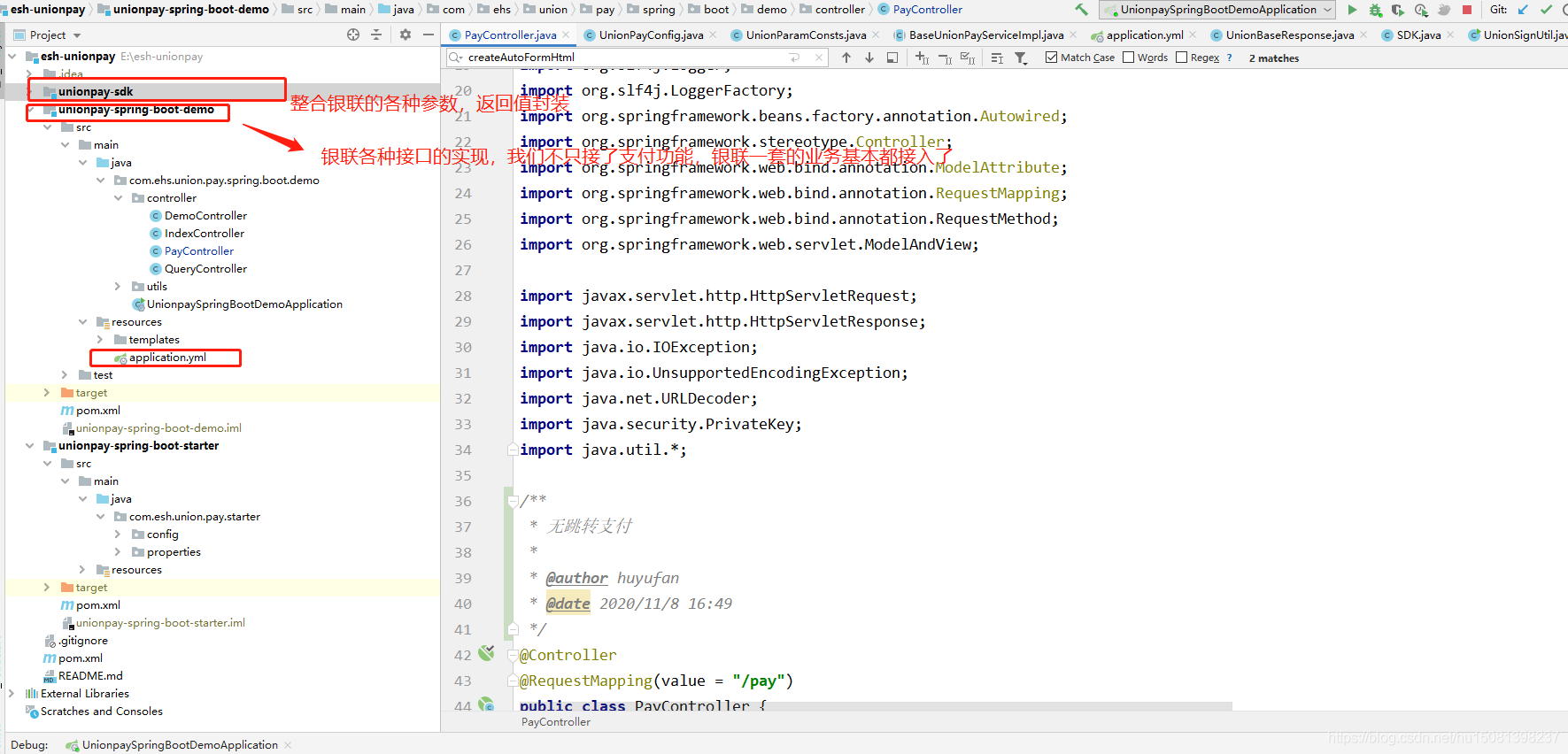This screenshot has width=1568, height=754.
Task: Start debugging with the bug icon
Action: 1375,10
